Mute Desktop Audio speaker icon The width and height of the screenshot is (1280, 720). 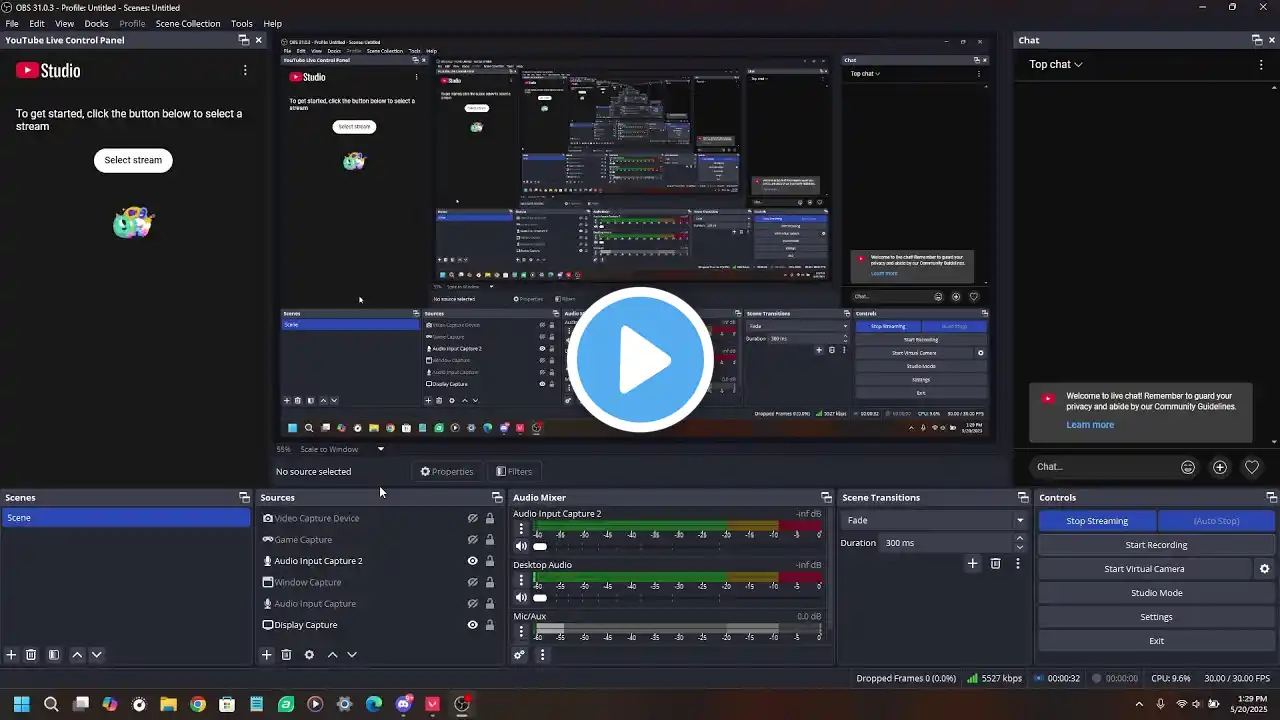coord(521,597)
